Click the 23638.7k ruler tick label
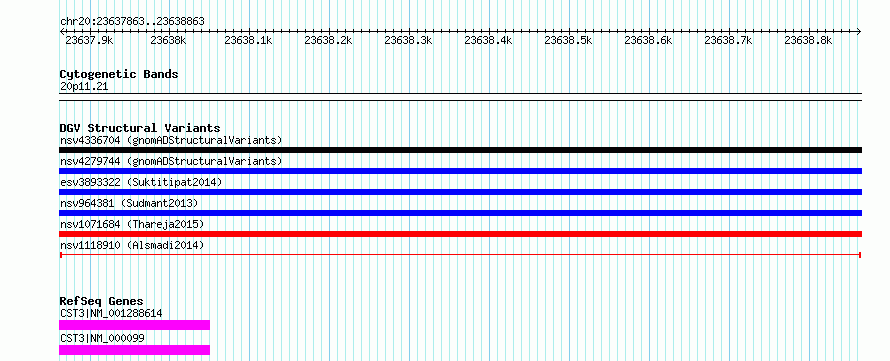890x361 pixels. point(728,40)
